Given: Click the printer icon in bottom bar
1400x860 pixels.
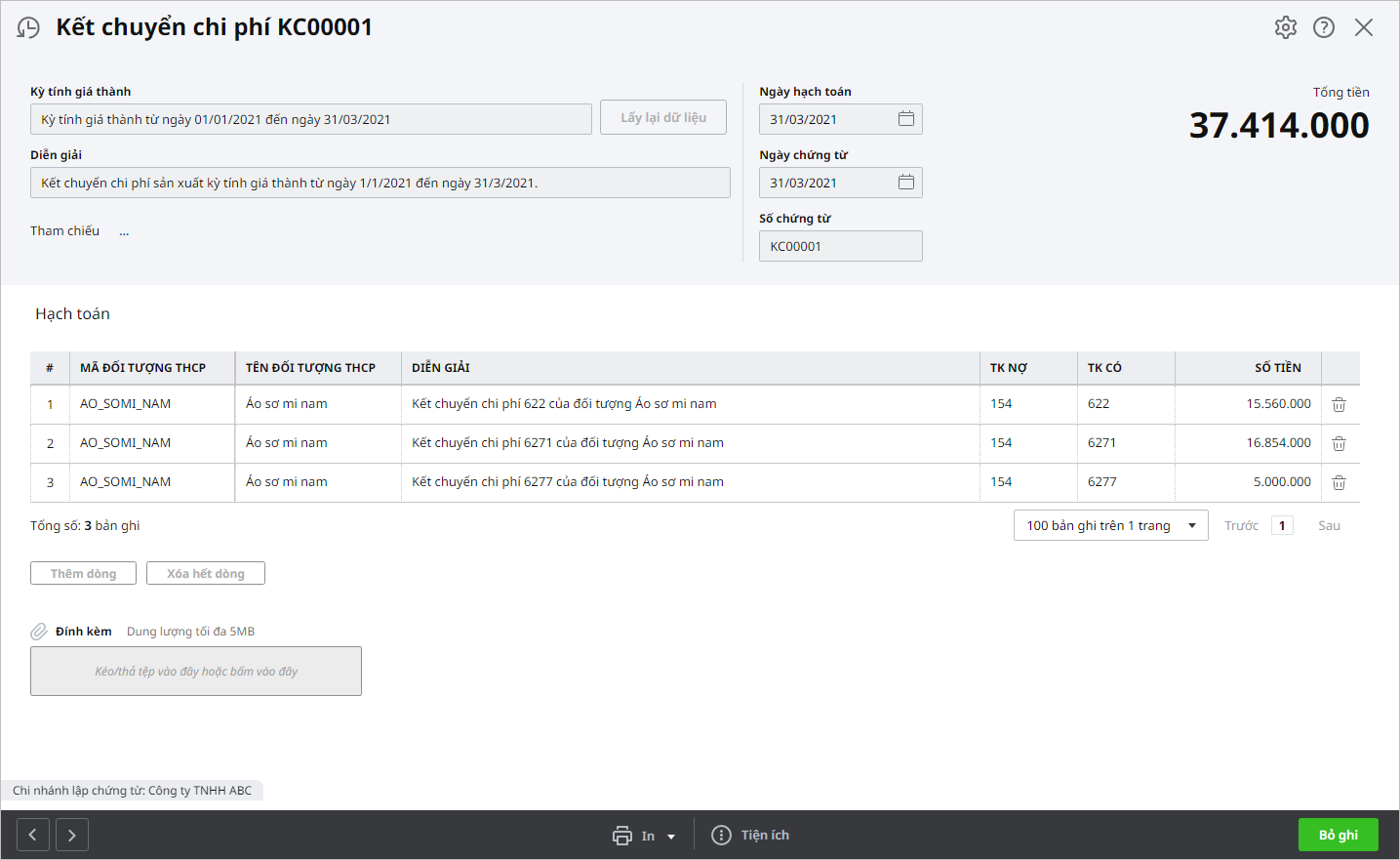Looking at the screenshot, I should tap(622, 836).
